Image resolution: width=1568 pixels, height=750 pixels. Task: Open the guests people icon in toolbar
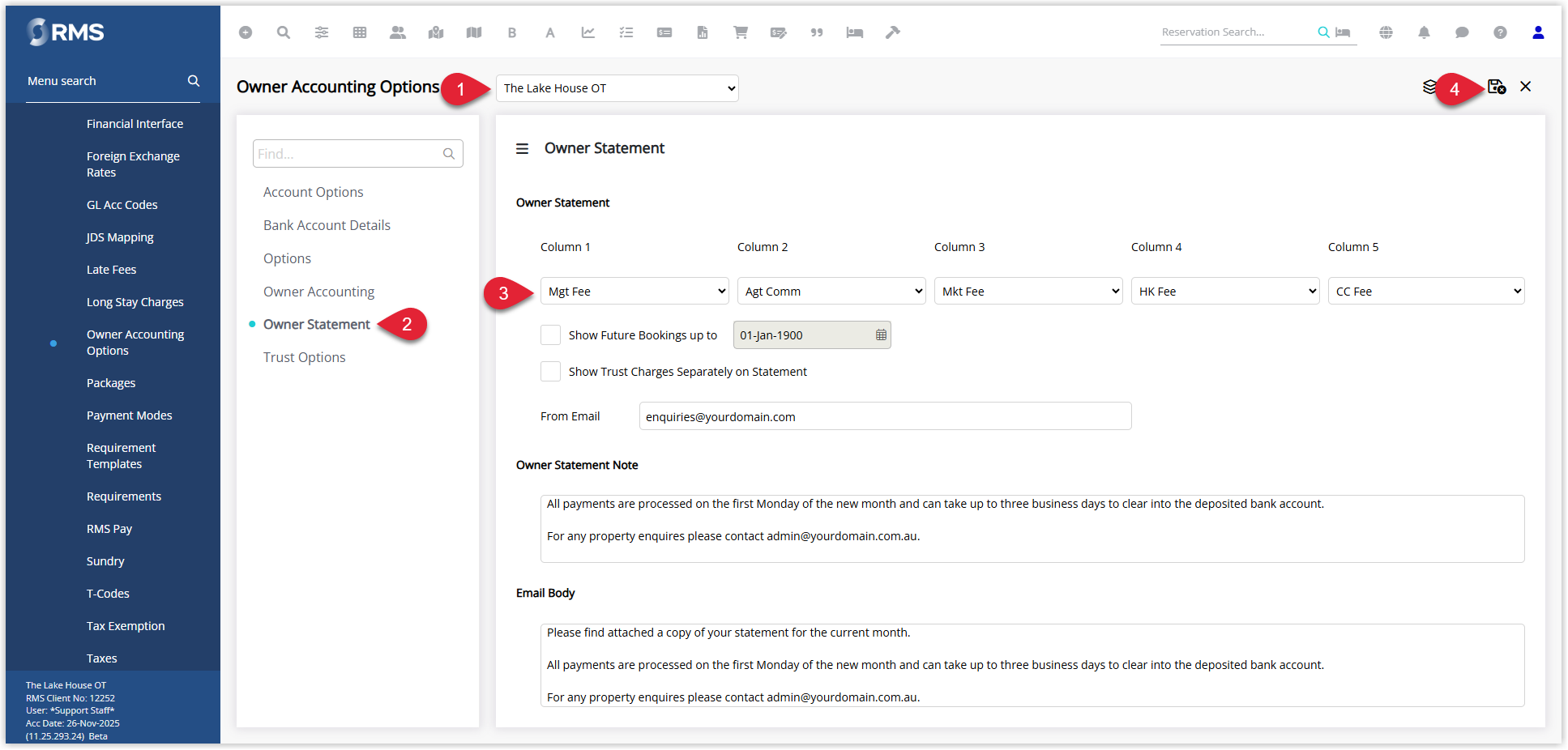tap(398, 32)
